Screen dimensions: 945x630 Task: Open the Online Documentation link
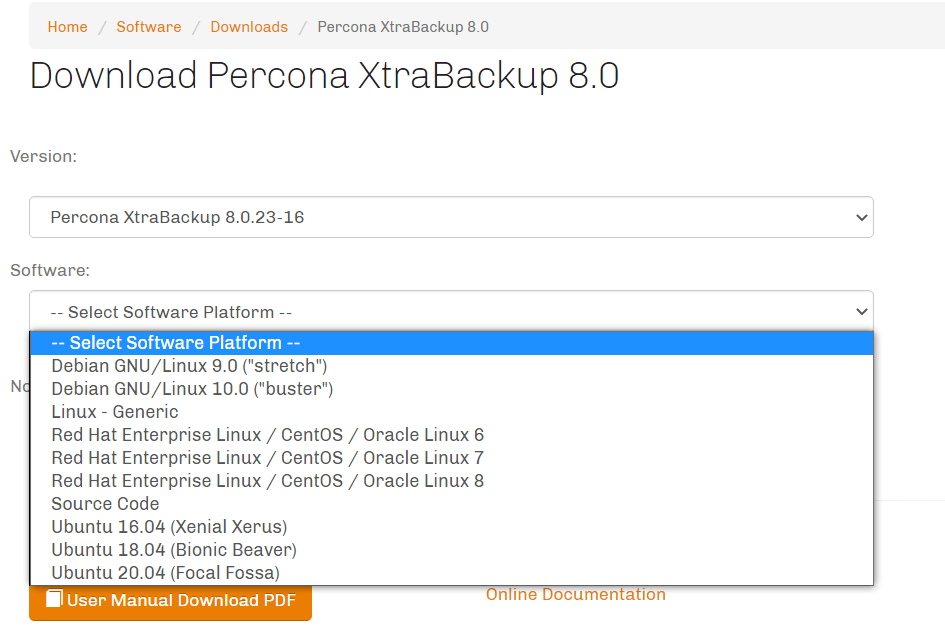click(575, 594)
